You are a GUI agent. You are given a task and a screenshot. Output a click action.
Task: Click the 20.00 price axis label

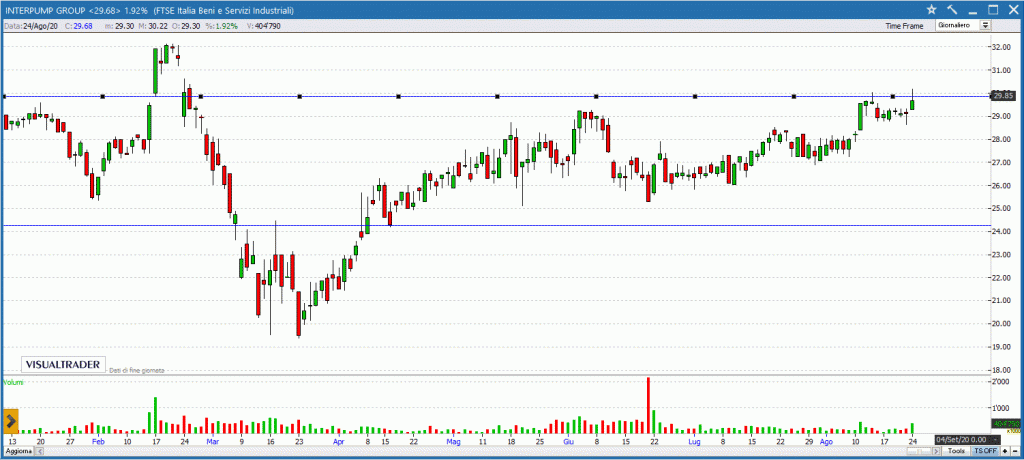click(x=1001, y=323)
